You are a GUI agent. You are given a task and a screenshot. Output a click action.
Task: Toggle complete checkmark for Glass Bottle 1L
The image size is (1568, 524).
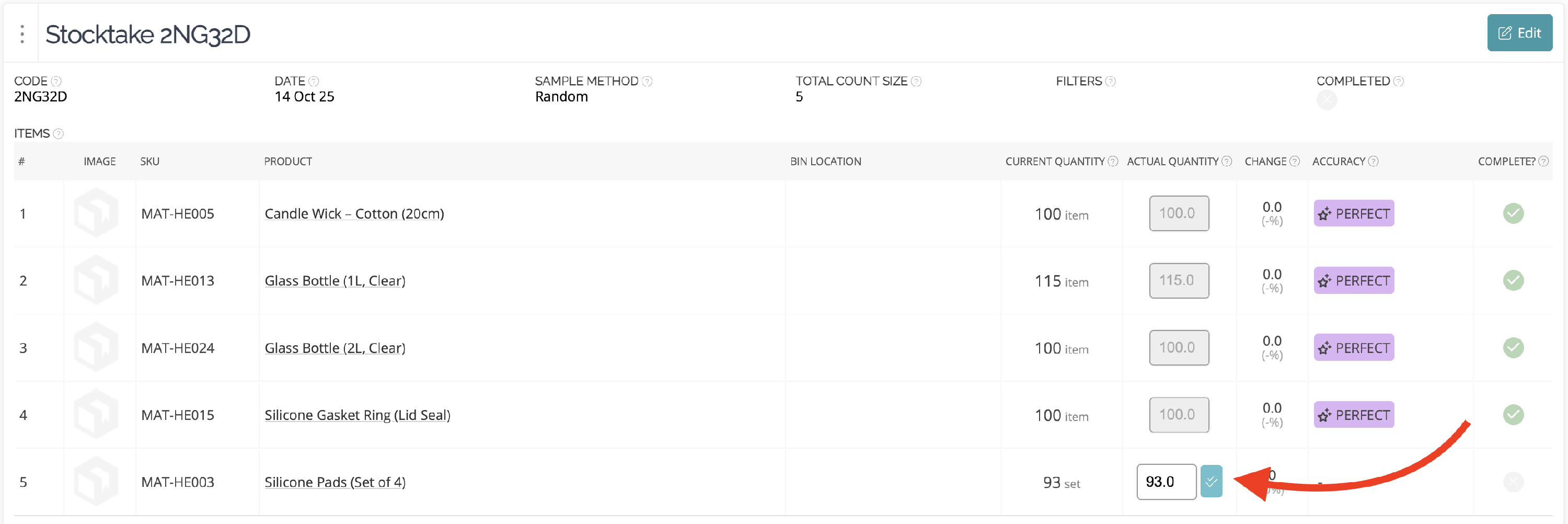click(x=1513, y=280)
